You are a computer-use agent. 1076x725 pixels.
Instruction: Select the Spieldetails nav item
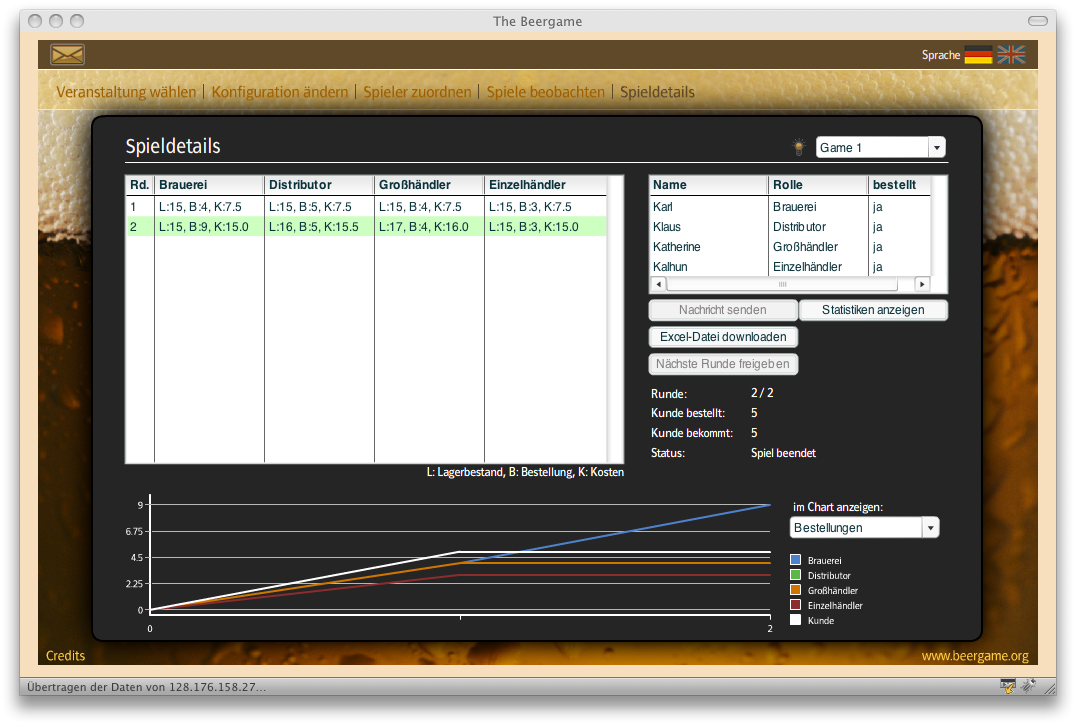[657, 92]
